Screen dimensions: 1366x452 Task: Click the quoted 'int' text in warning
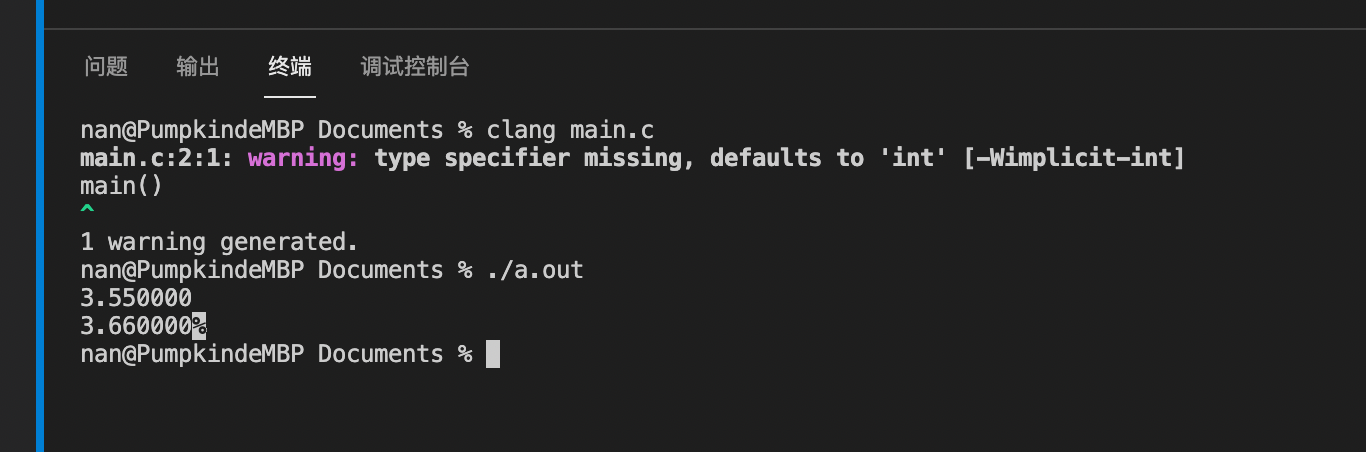[914, 158]
